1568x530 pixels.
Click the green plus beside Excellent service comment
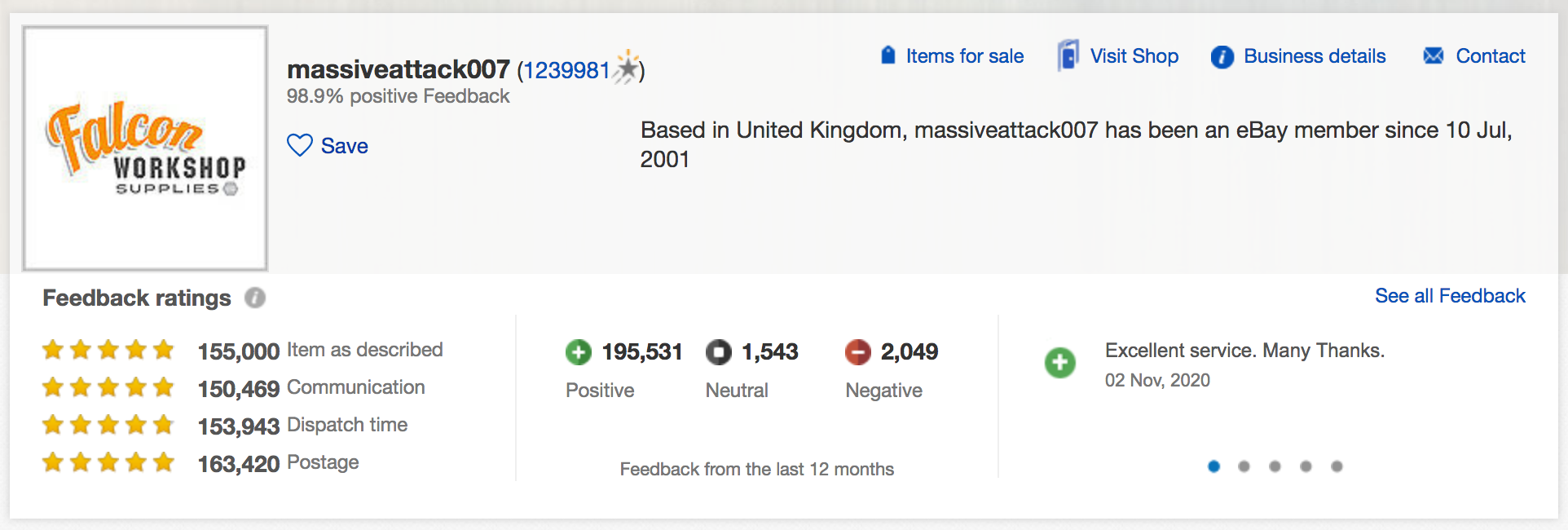(1060, 363)
